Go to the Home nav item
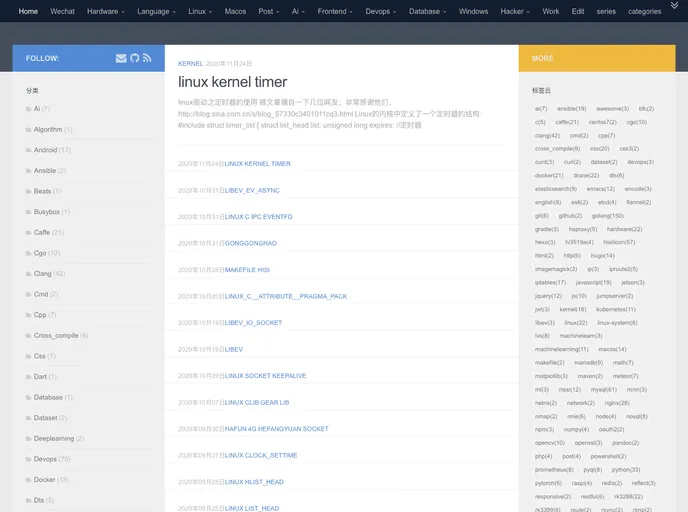The image size is (688, 512). click(x=28, y=11)
